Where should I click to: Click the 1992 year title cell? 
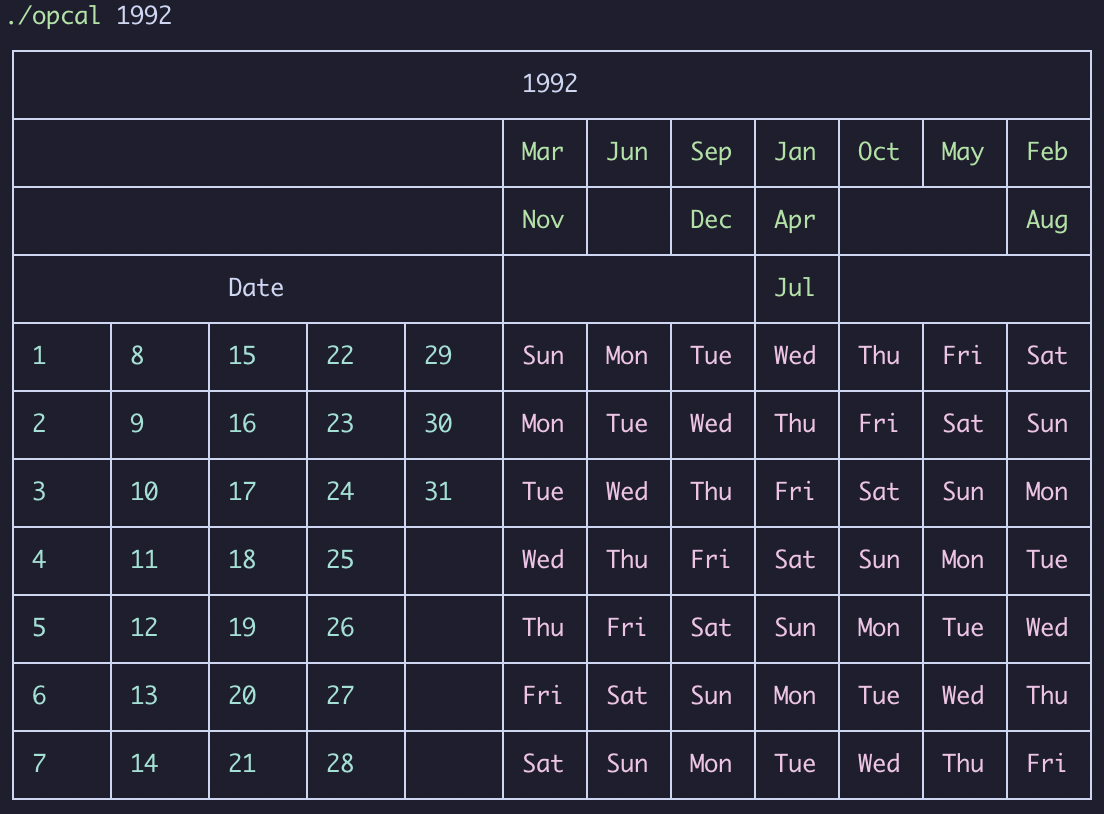550,84
